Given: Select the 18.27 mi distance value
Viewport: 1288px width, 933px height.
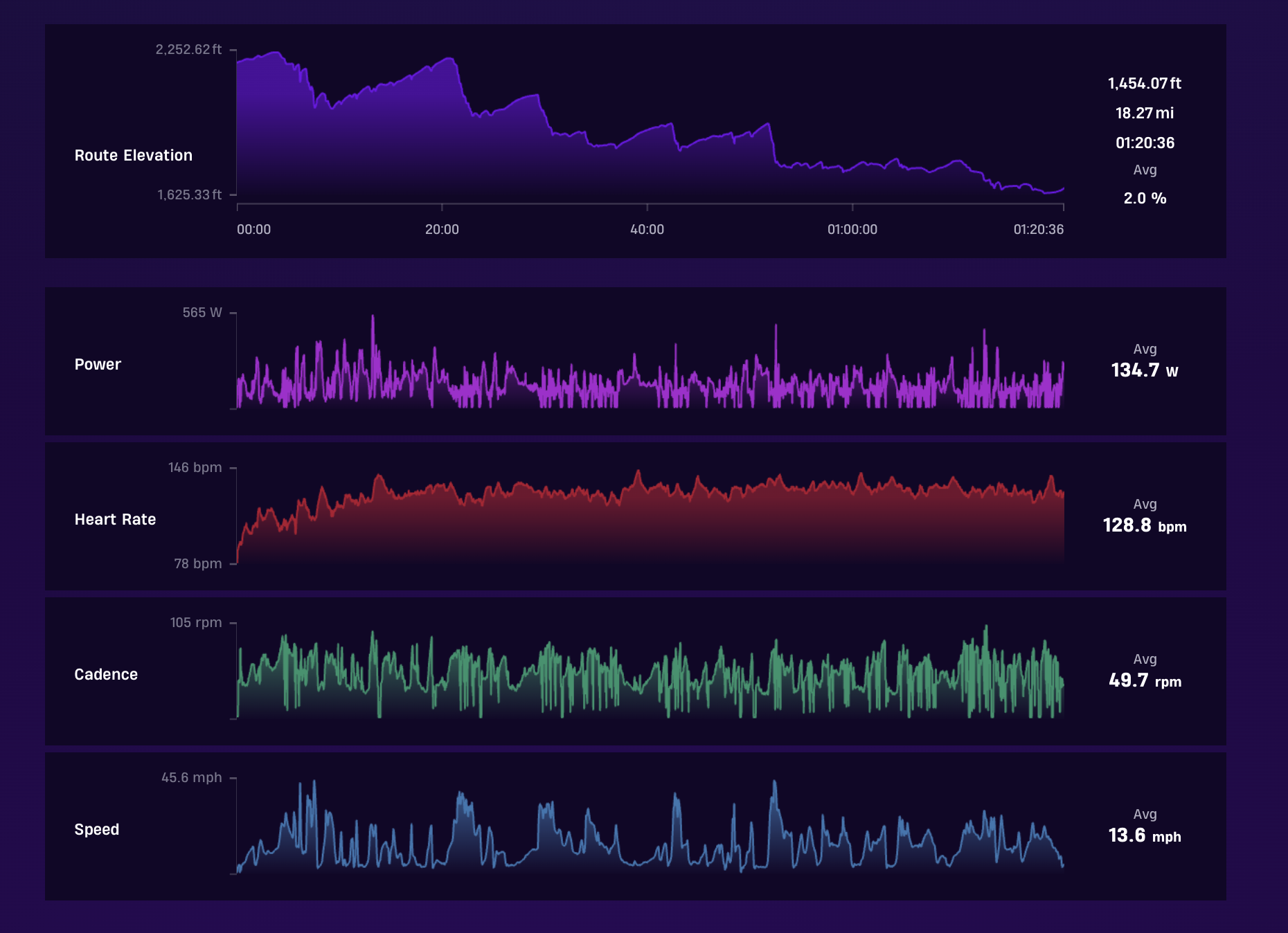Looking at the screenshot, I should point(1145,113).
